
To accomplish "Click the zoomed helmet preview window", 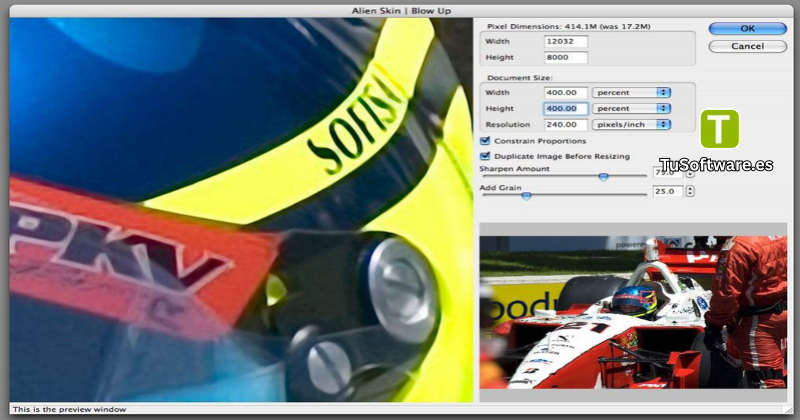I will pyautogui.click(x=241, y=210).
